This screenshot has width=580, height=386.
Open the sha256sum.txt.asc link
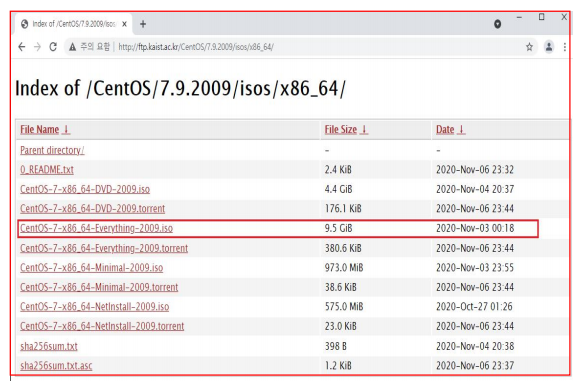point(56,366)
